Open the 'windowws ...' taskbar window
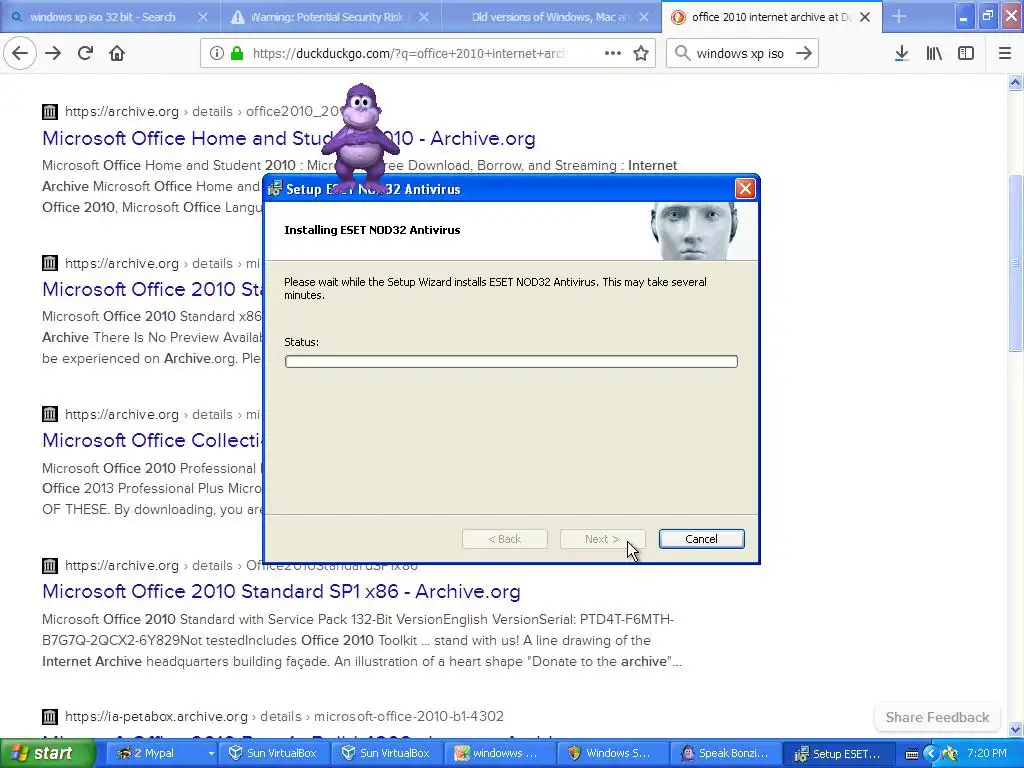Viewport: 1024px width, 768px height. 502,753
